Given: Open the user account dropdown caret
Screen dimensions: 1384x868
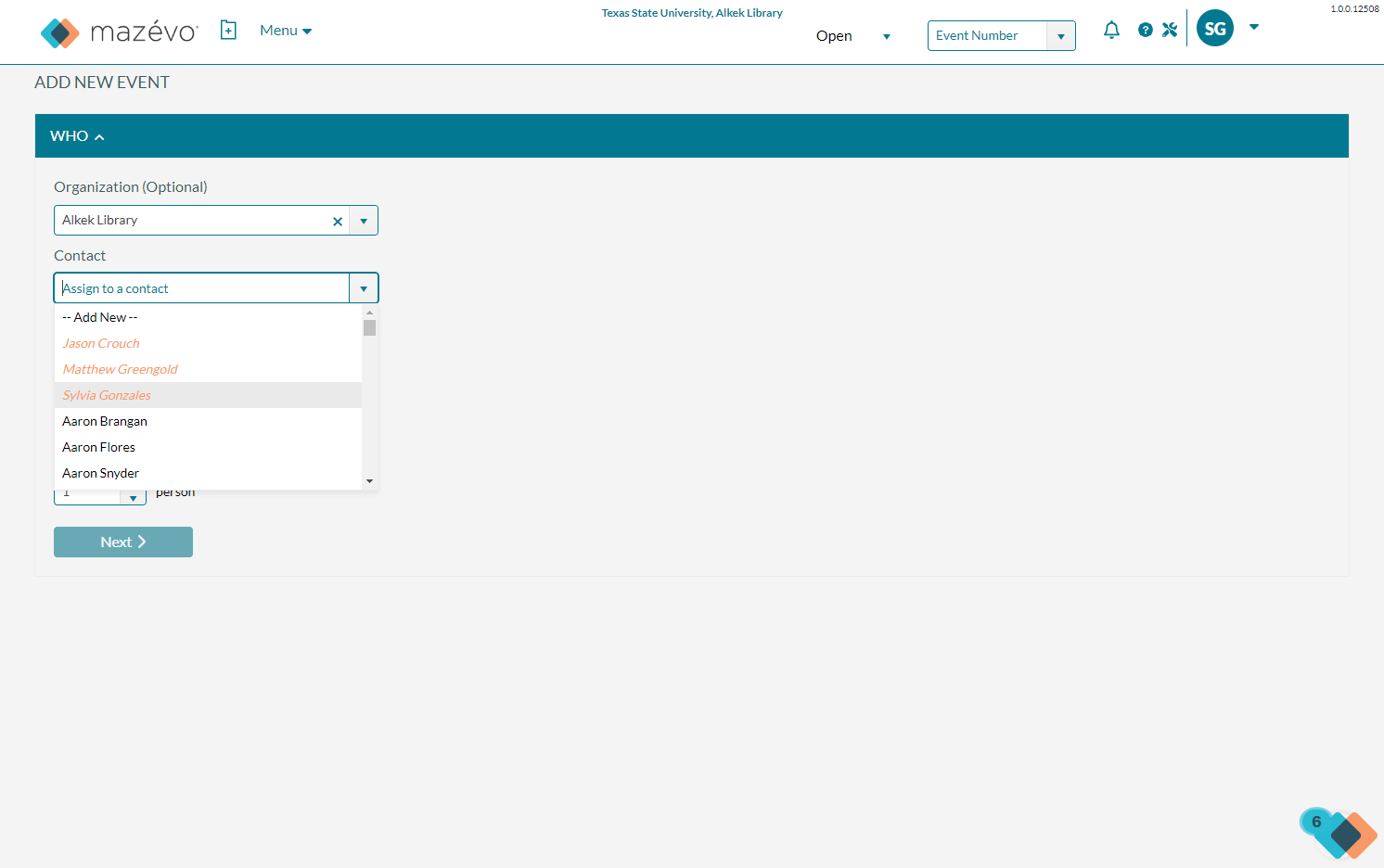Looking at the screenshot, I should click(1254, 27).
